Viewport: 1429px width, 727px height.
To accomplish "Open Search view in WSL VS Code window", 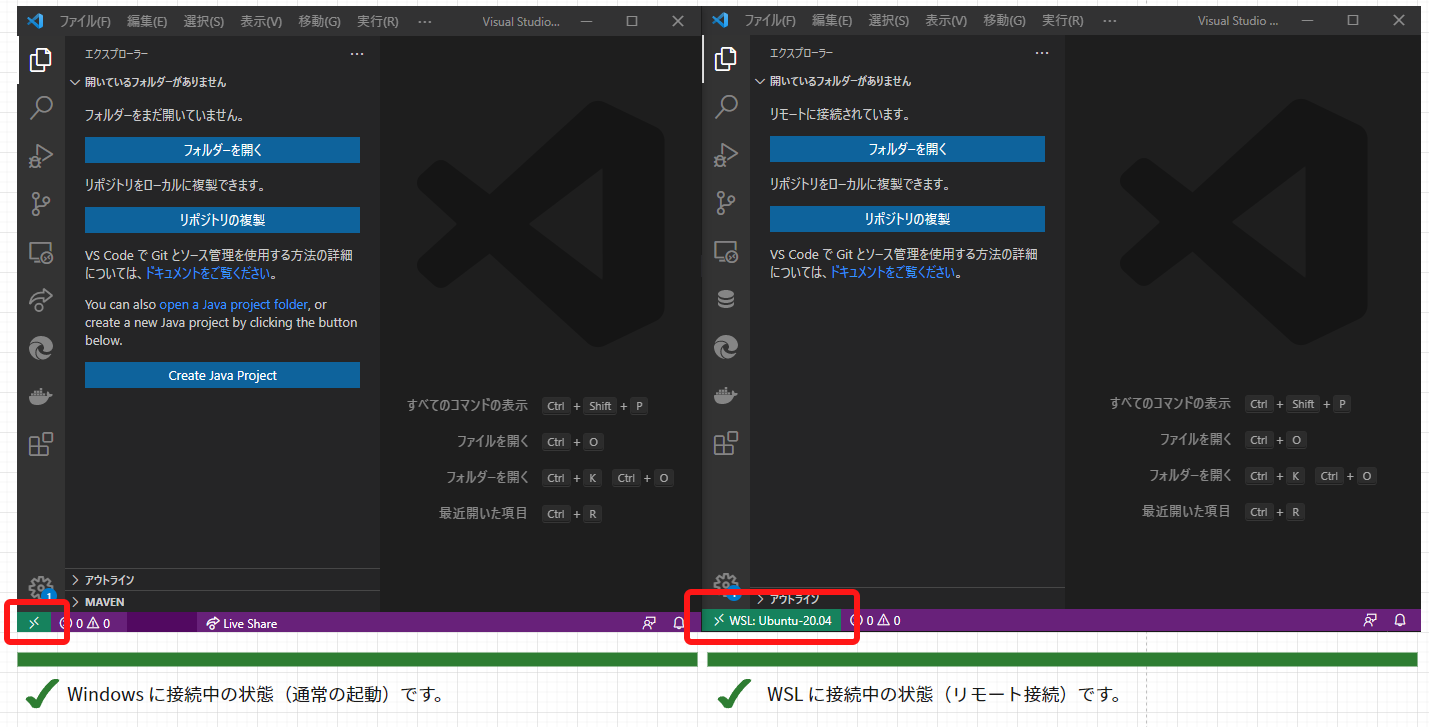I will (x=726, y=108).
